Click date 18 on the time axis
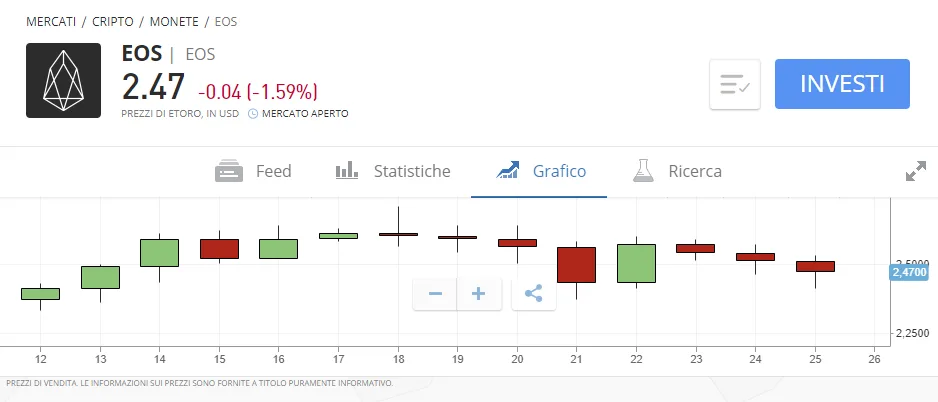This screenshot has width=938, height=402. 399,359
